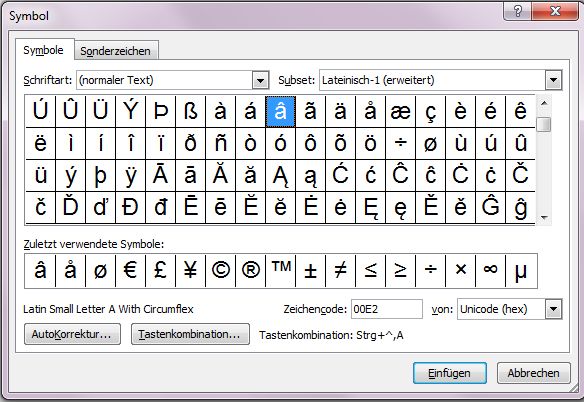This screenshot has width=584, height=402.
Task: Open the Subset dropdown list
Action: click(553, 80)
